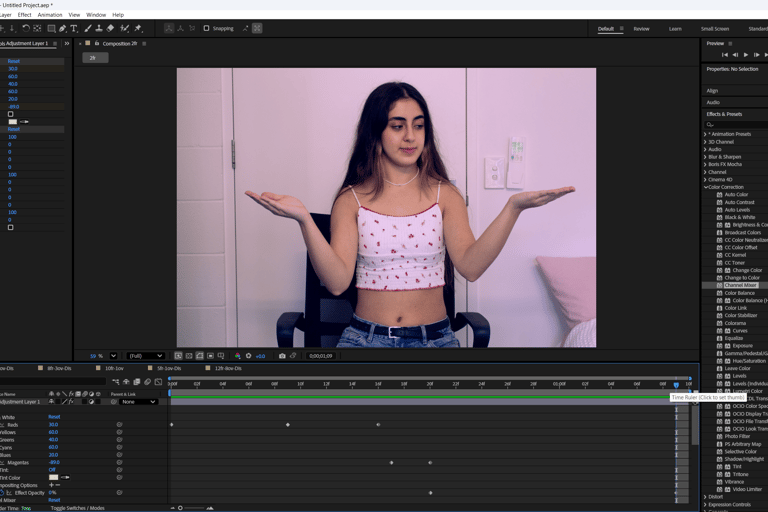
Task: Click the Show Last Snapshot icon
Action: [293, 356]
